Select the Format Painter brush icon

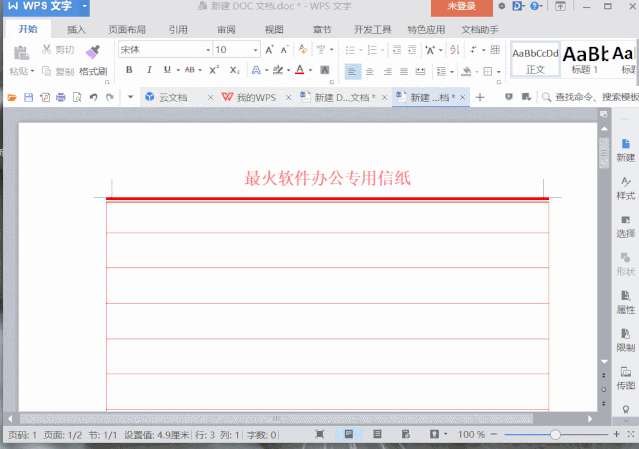(93, 52)
